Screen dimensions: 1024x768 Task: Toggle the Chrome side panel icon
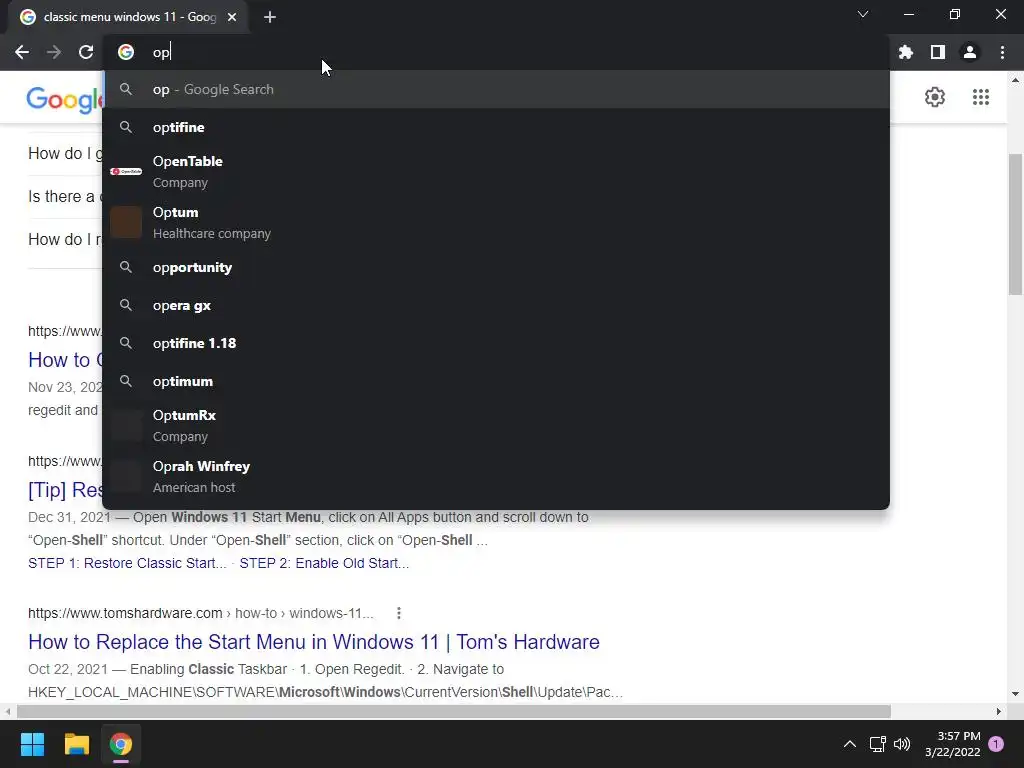coord(938,52)
